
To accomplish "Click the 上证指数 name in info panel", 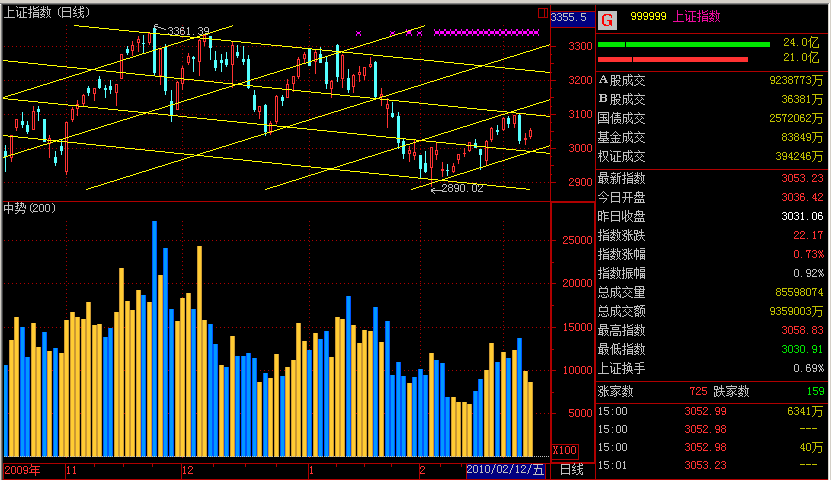I will click(x=696, y=16).
